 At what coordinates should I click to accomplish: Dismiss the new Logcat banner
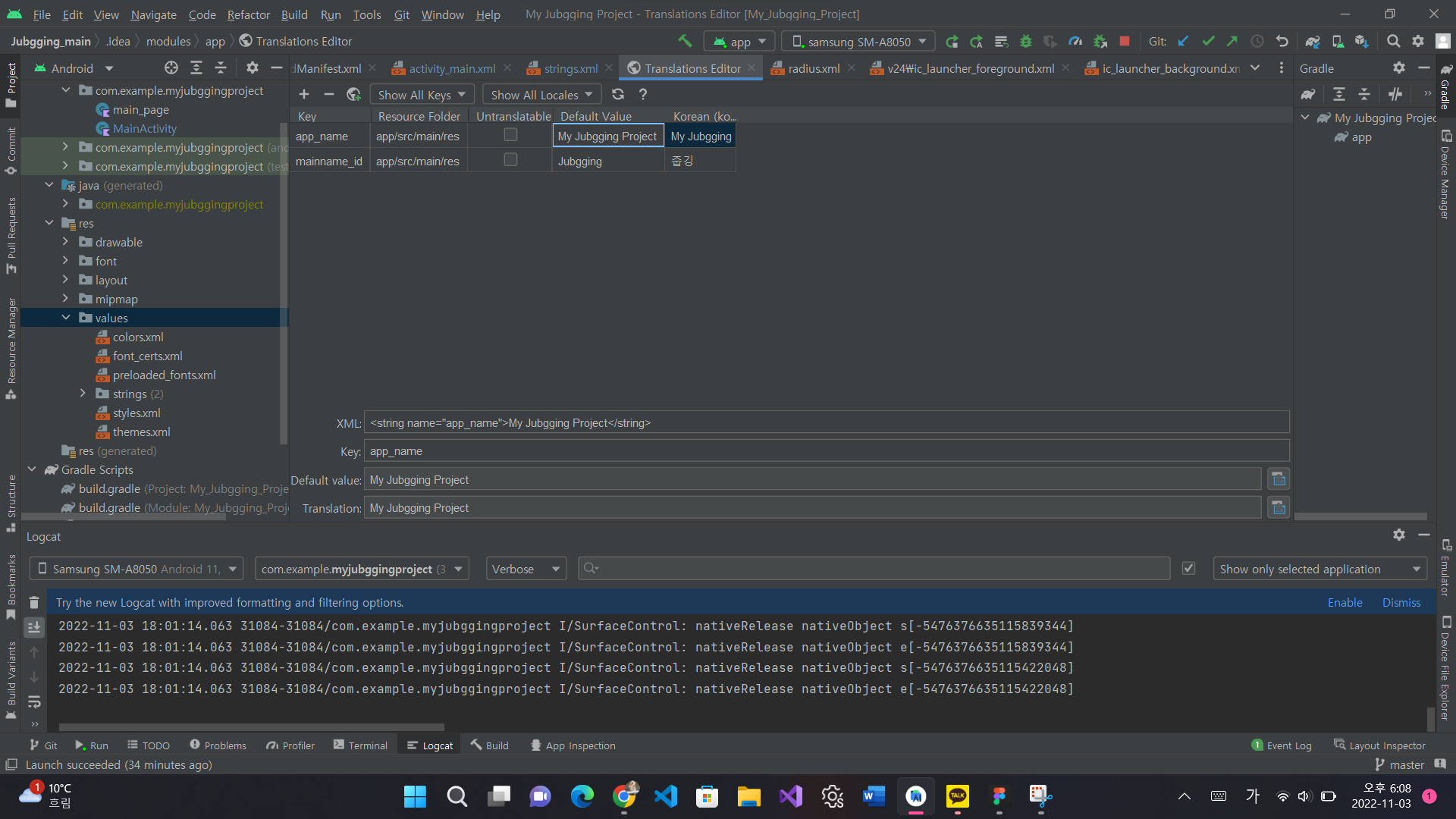pyautogui.click(x=1401, y=602)
